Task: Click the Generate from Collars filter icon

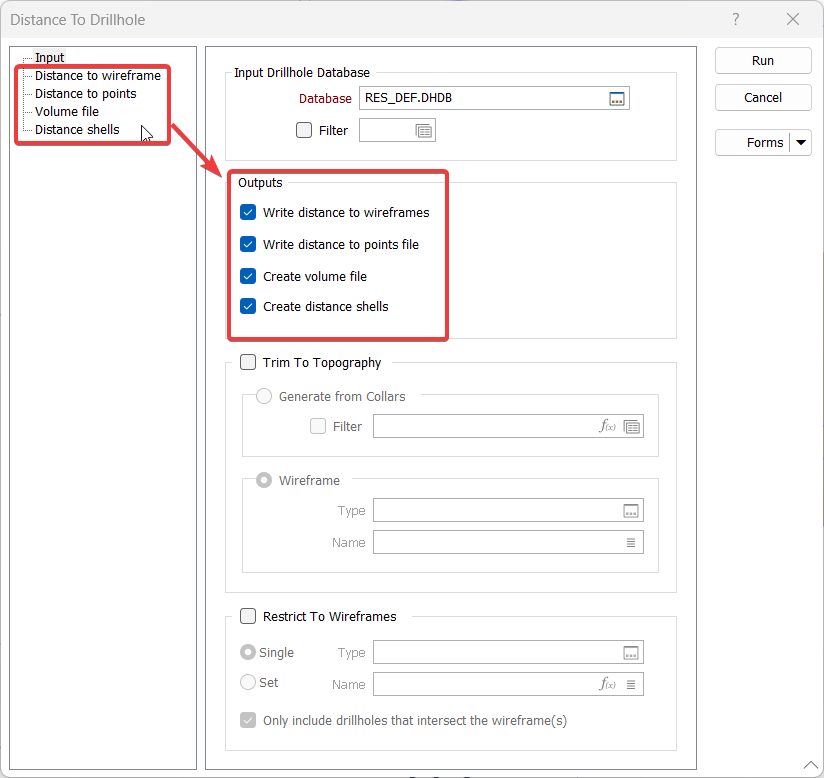Action: click(x=631, y=427)
